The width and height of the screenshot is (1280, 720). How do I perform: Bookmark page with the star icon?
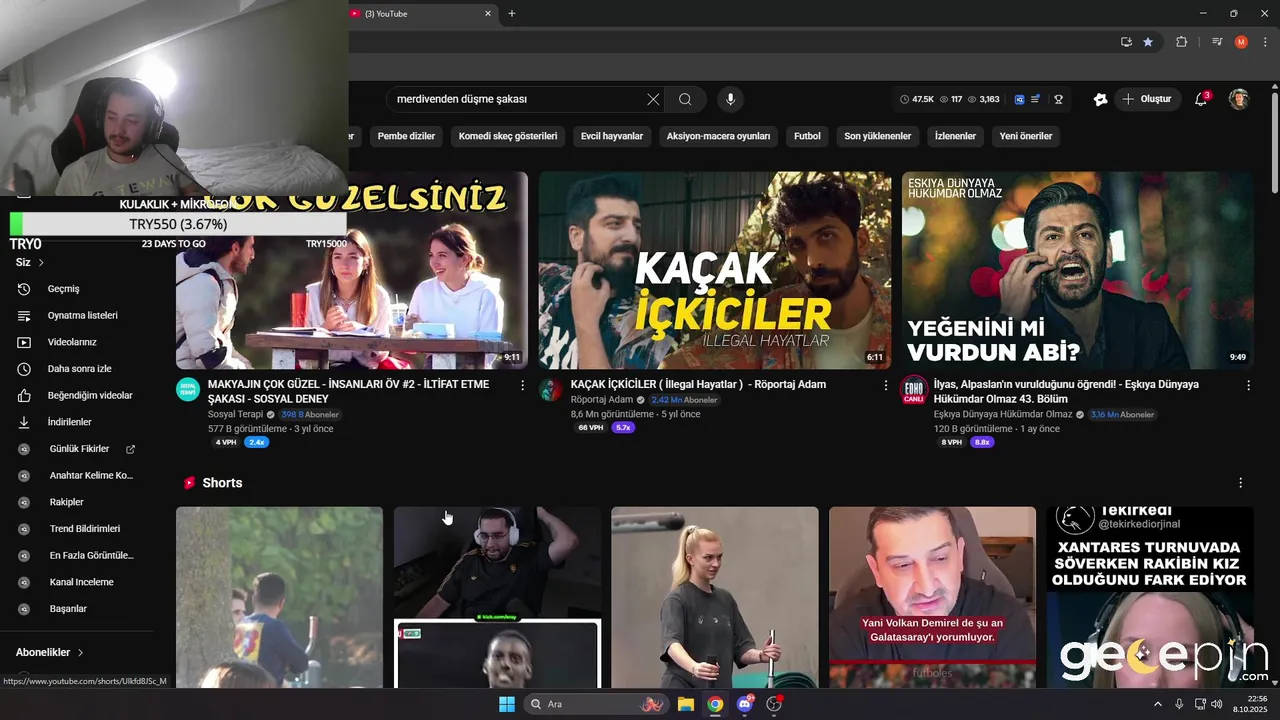[x=1147, y=42]
